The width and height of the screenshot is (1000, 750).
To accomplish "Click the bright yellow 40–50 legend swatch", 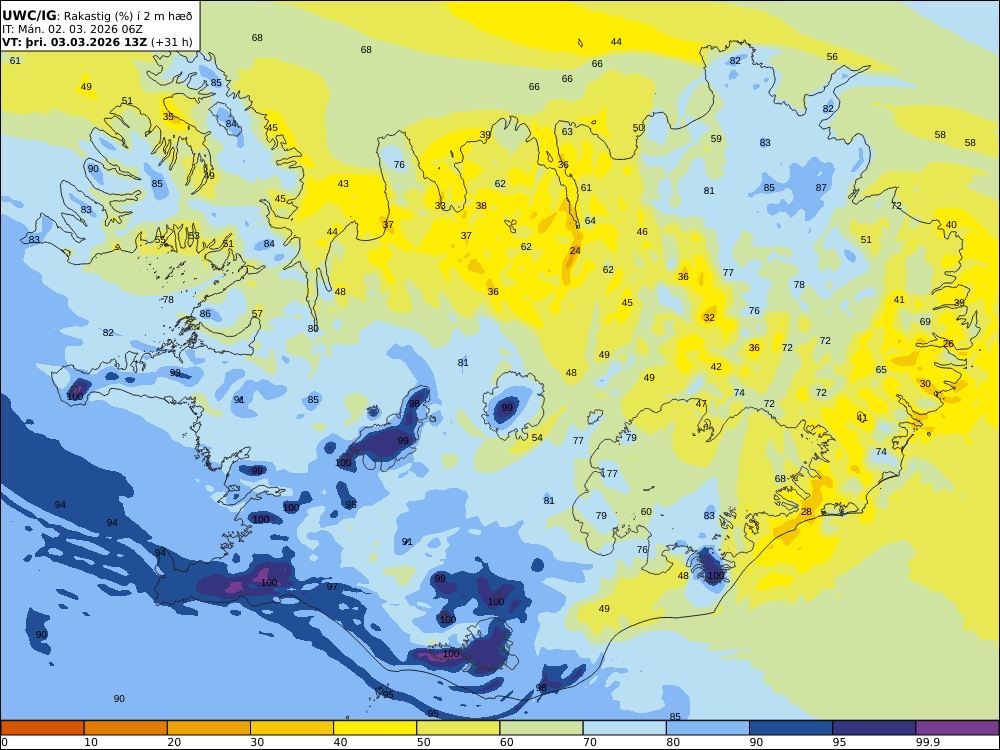I will pyautogui.click(x=375, y=728).
